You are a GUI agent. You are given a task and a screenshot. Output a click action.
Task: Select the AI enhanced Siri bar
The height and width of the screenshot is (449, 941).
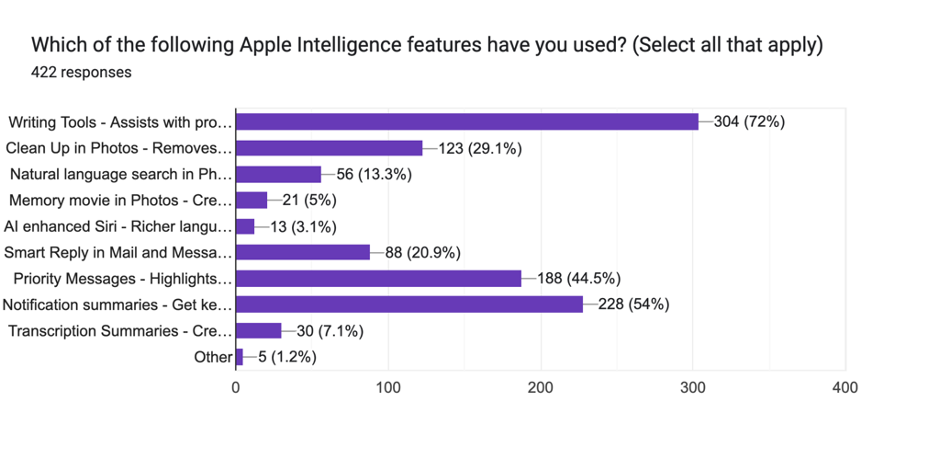[245, 226]
